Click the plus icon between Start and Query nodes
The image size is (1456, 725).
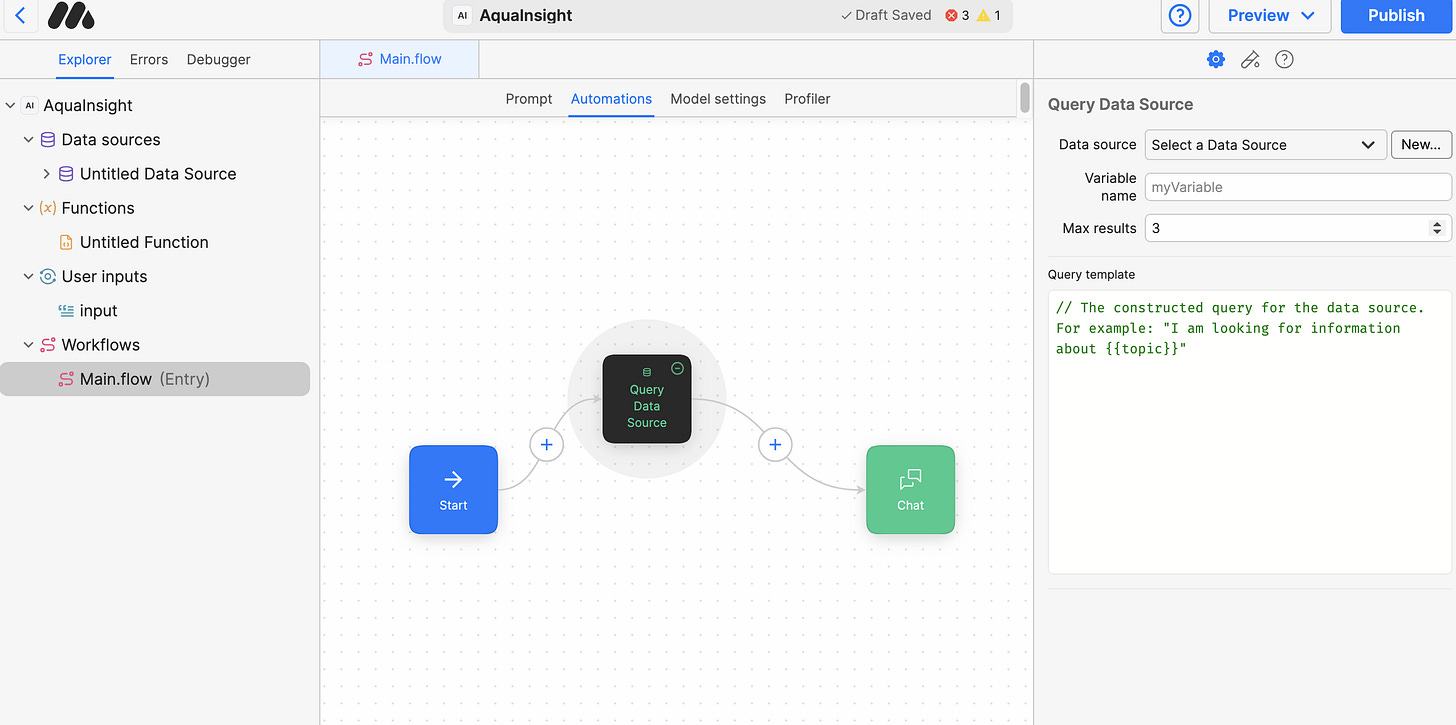point(546,445)
